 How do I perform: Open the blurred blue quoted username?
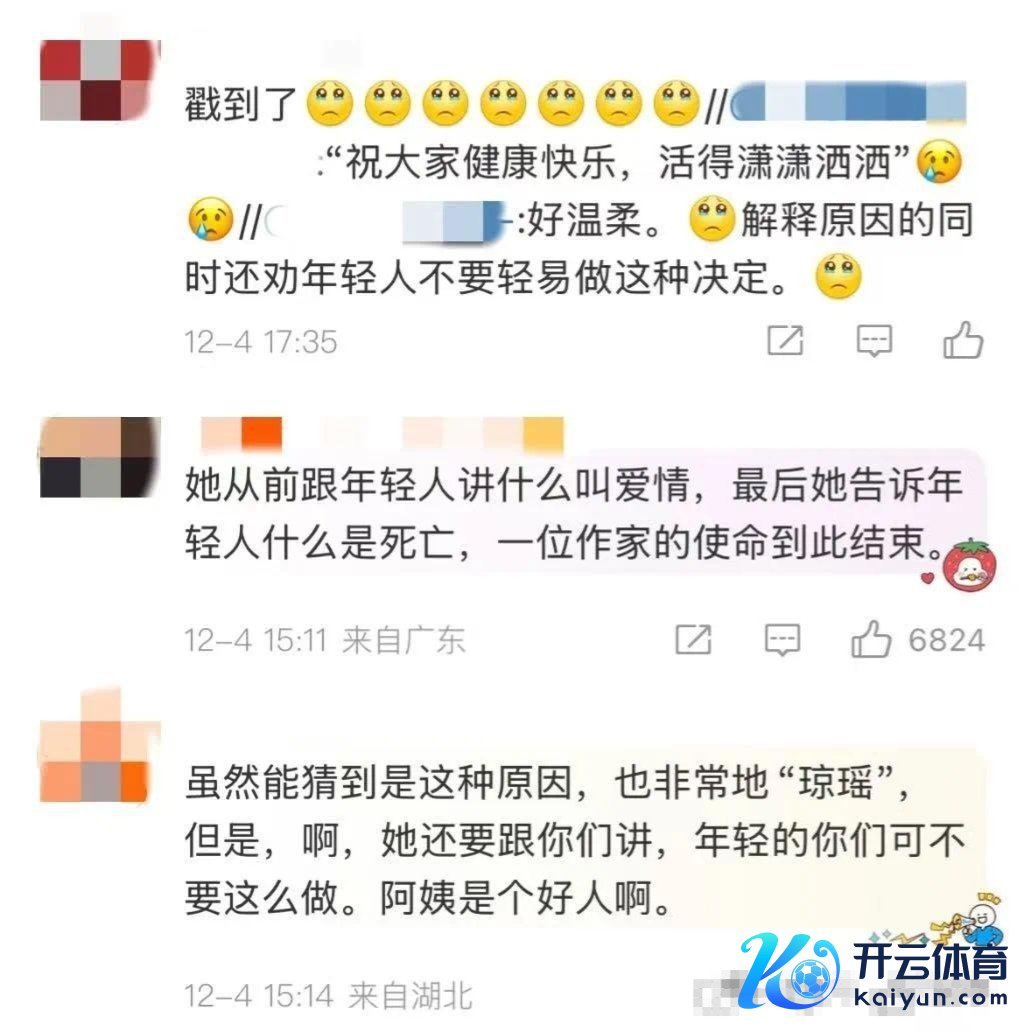coord(848,103)
